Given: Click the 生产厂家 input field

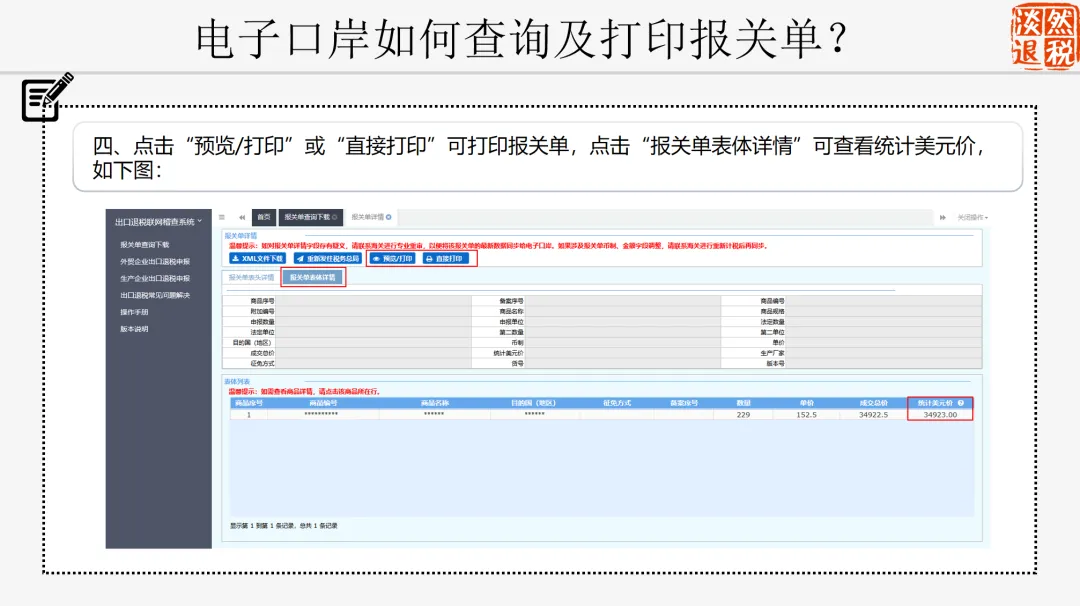Looking at the screenshot, I should point(884,353).
